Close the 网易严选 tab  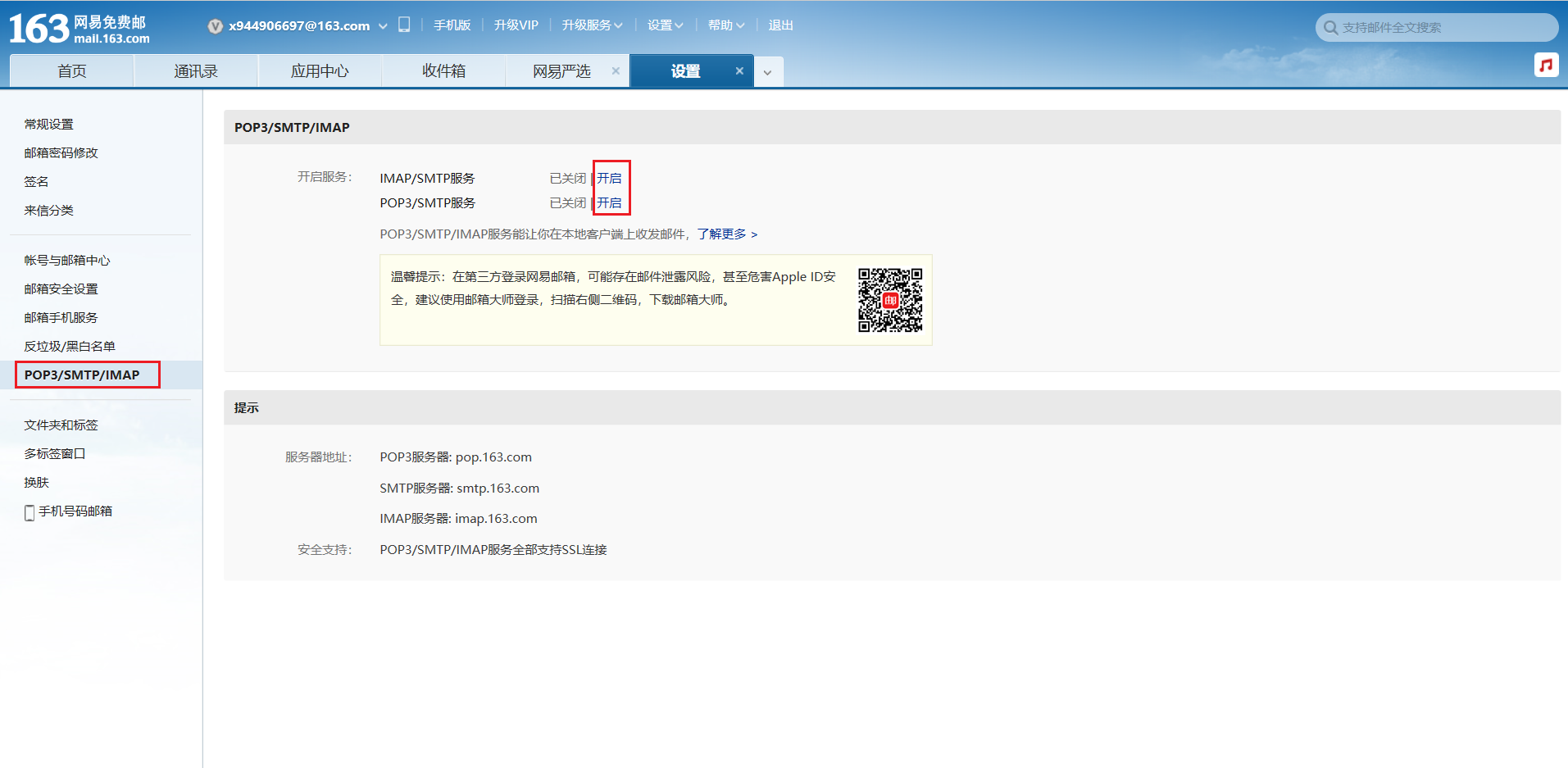[x=616, y=71]
